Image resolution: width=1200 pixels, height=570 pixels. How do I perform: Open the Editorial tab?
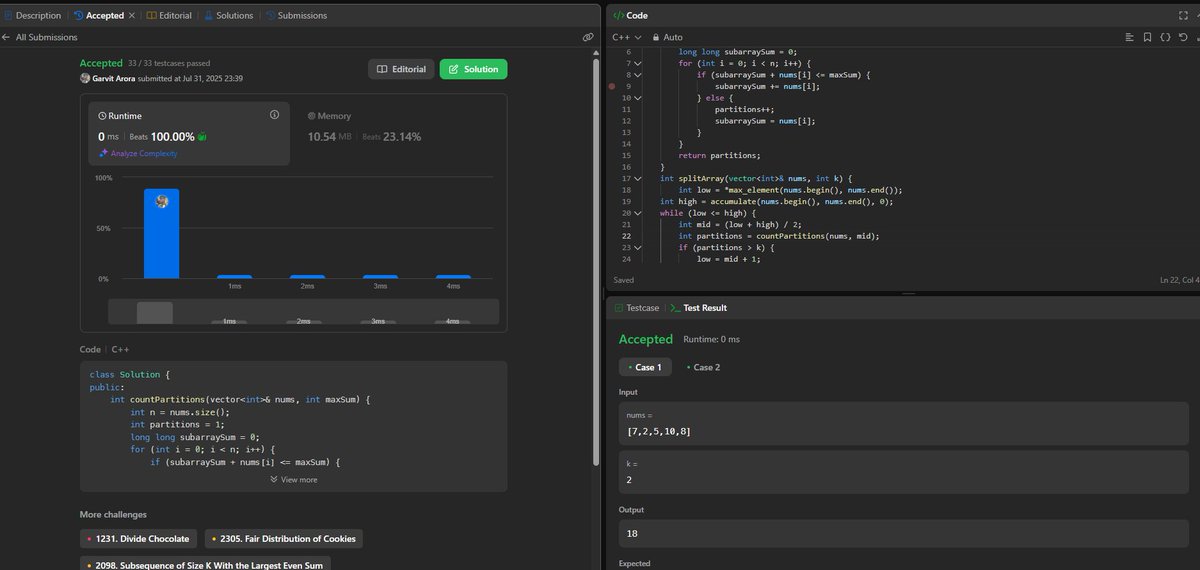click(x=169, y=16)
